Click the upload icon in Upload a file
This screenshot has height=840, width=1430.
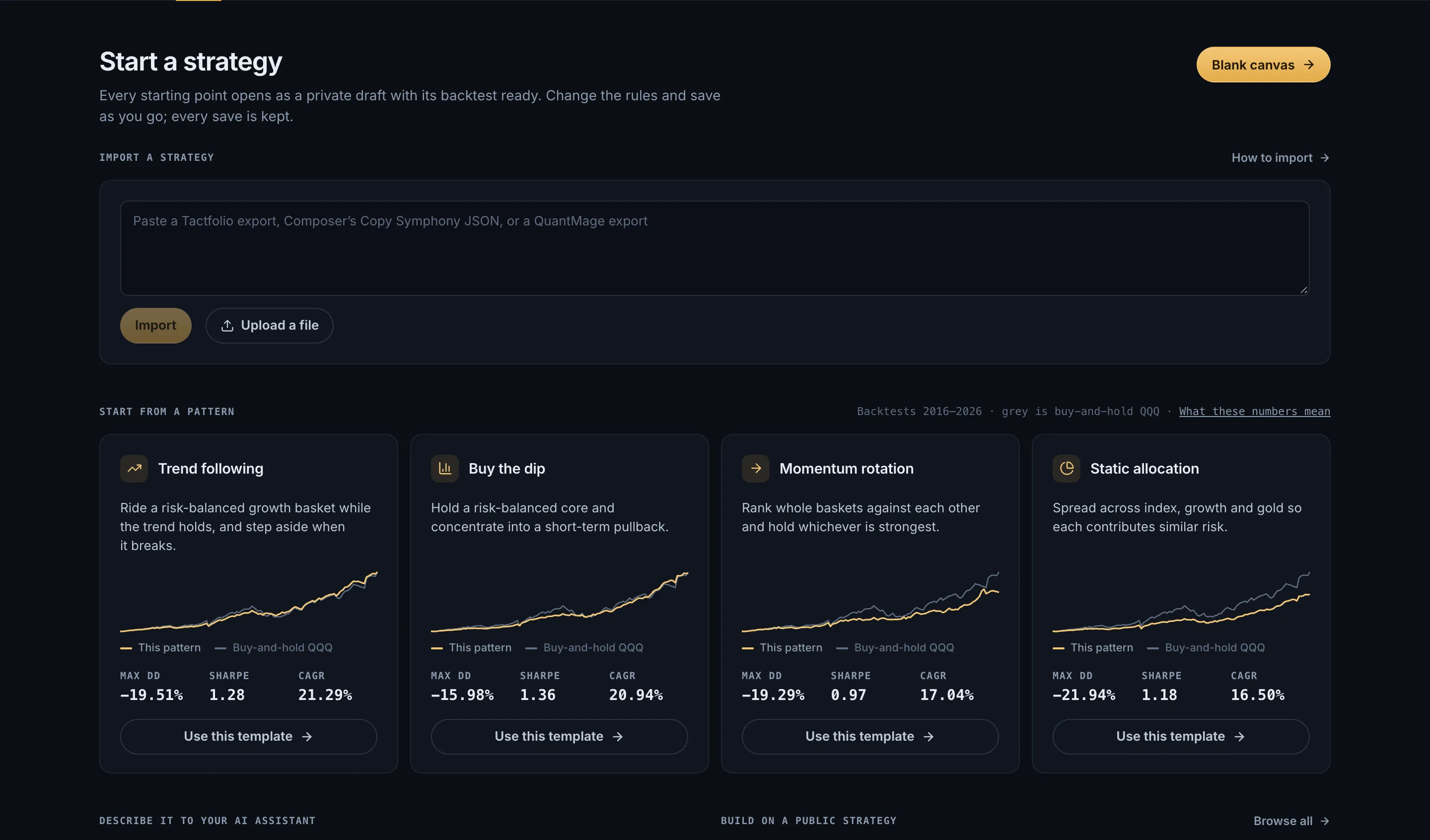227,325
